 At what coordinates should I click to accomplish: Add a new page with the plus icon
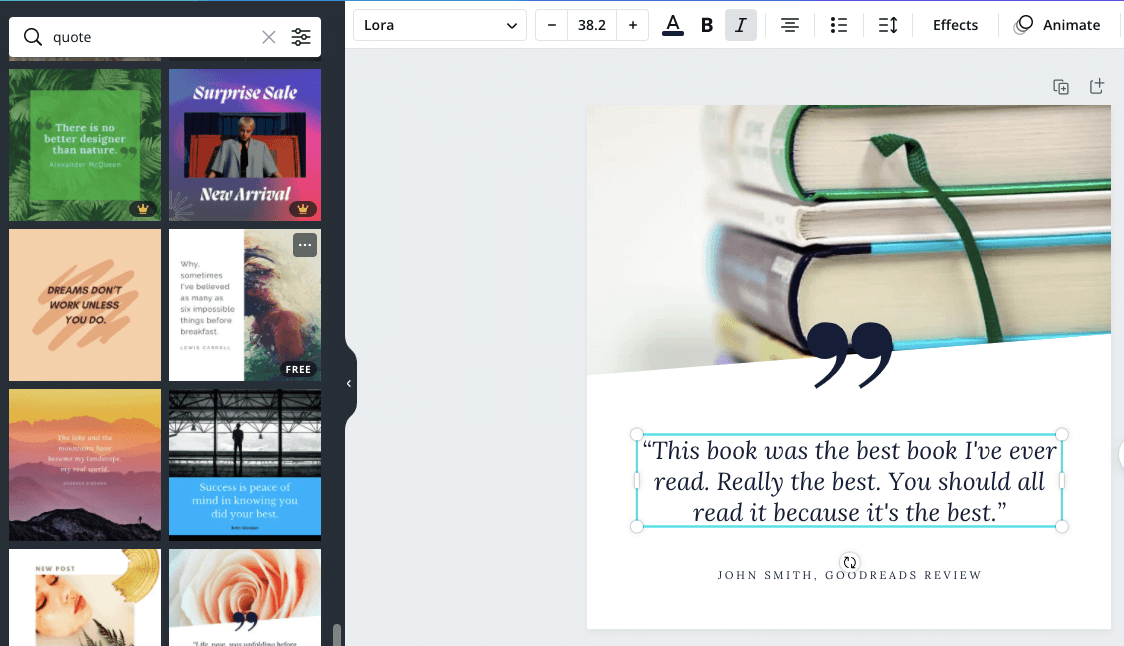point(1097,87)
